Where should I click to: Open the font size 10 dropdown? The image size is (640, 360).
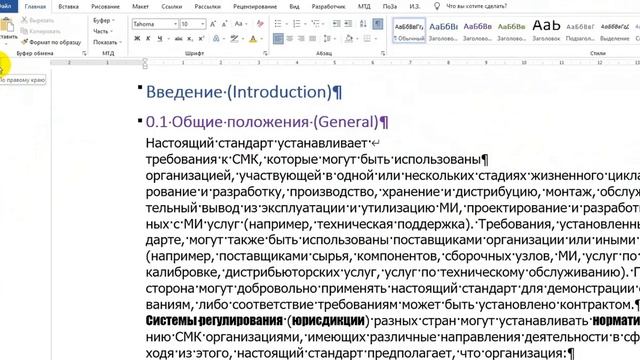point(202,24)
